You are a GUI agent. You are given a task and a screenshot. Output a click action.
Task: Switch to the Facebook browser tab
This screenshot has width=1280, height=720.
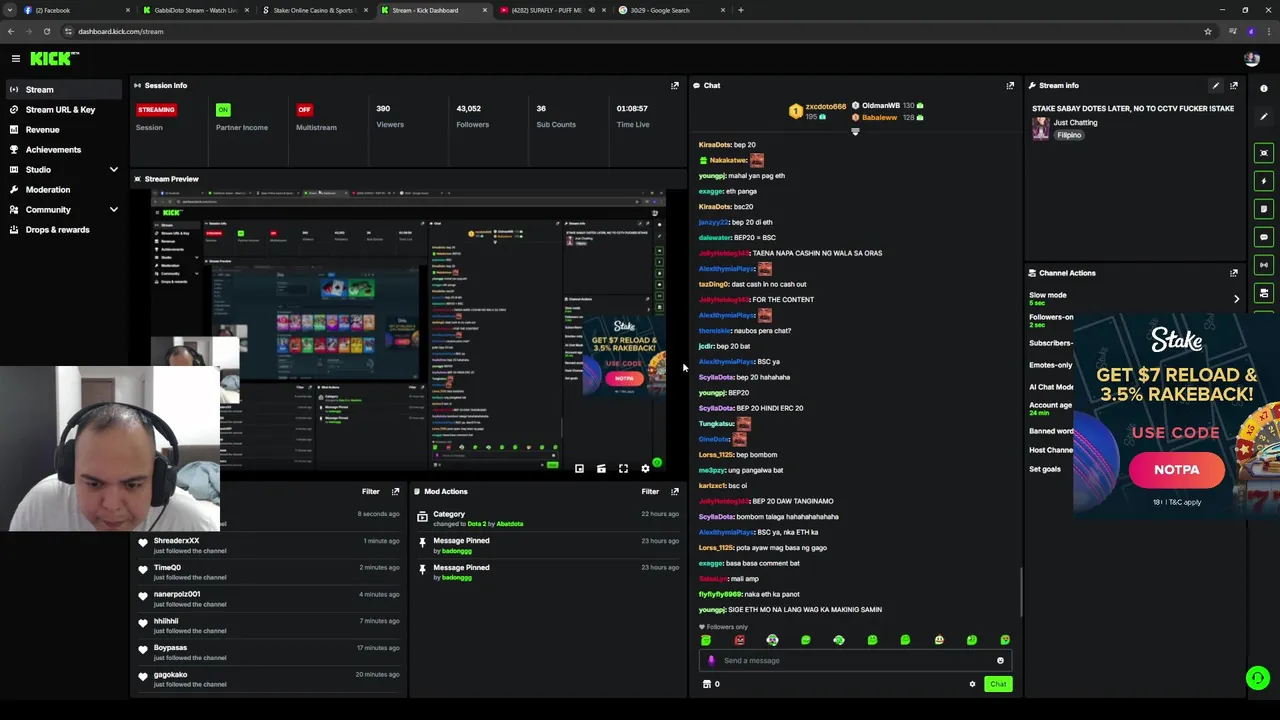click(76, 10)
